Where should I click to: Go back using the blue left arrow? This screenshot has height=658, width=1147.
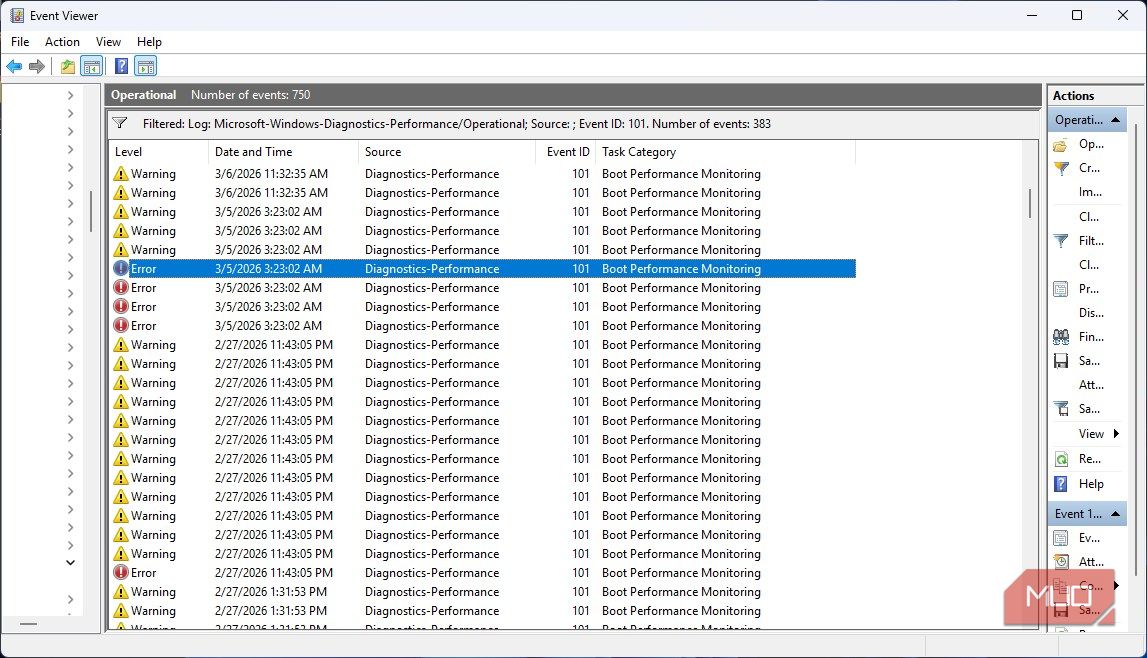[14, 67]
